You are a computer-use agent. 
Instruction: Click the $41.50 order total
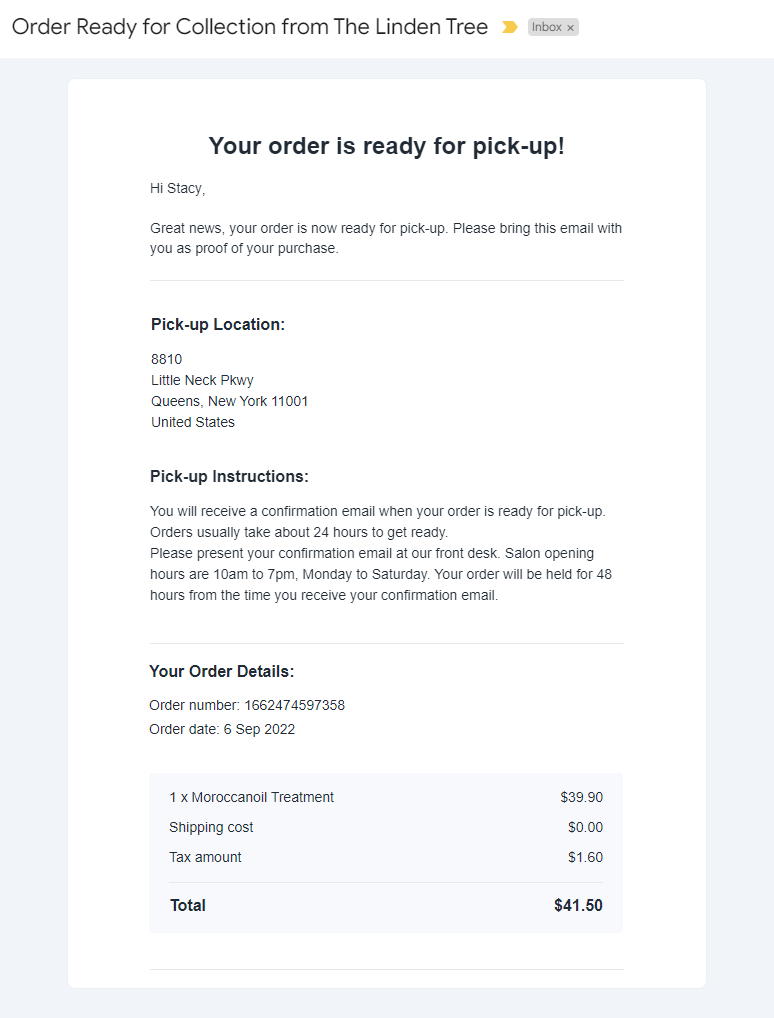click(x=578, y=905)
